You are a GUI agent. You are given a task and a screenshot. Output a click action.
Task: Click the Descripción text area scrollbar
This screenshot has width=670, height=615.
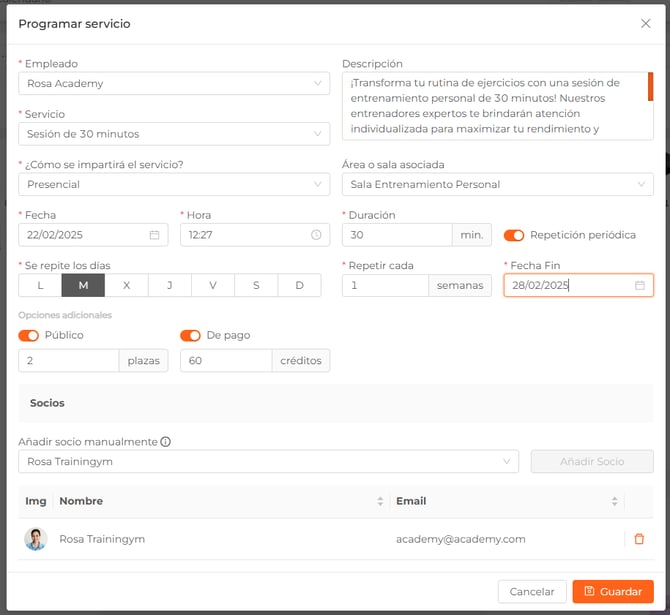pyautogui.click(x=650, y=87)
